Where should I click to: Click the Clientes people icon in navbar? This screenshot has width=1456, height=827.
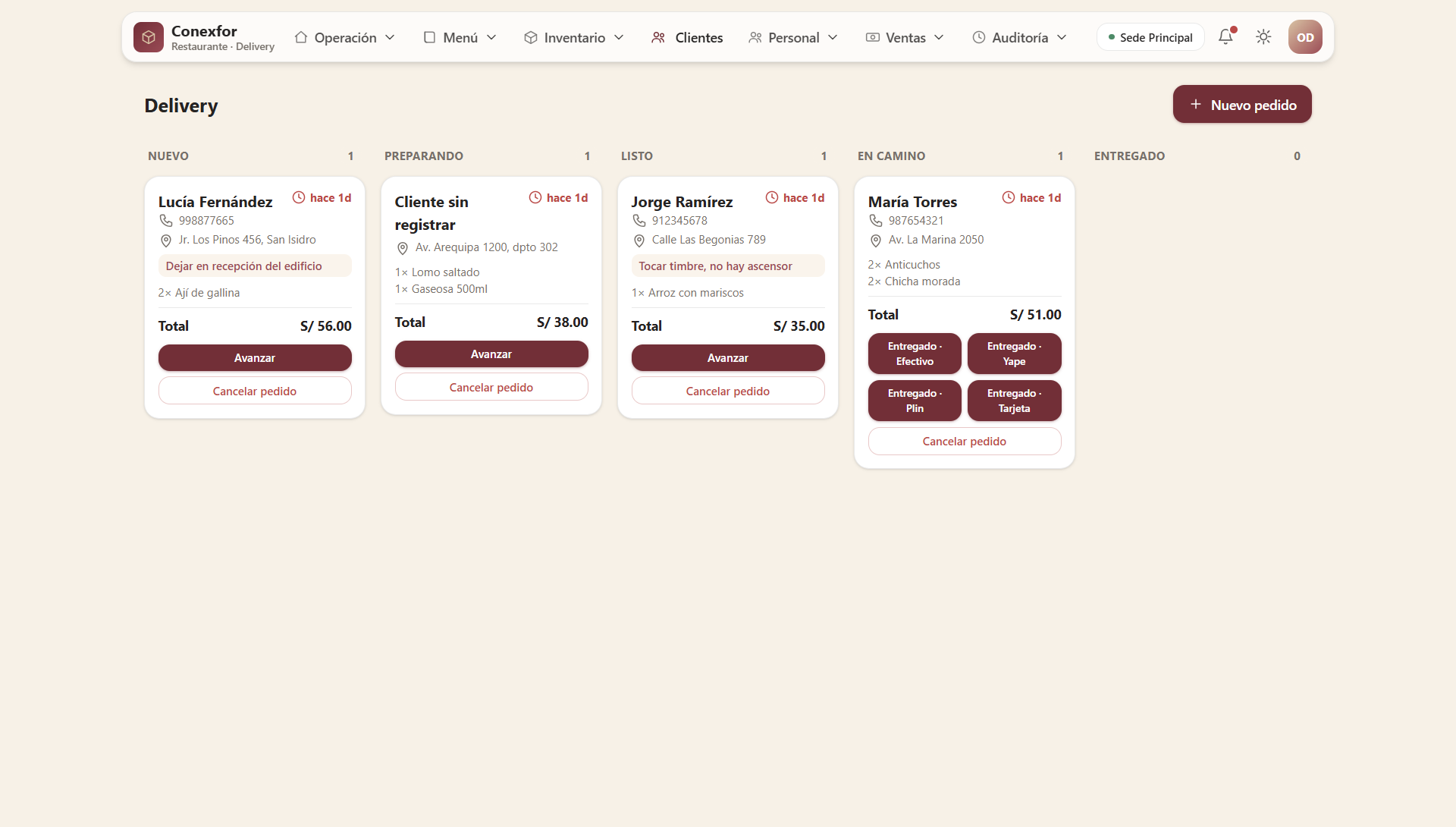point(658,37)
